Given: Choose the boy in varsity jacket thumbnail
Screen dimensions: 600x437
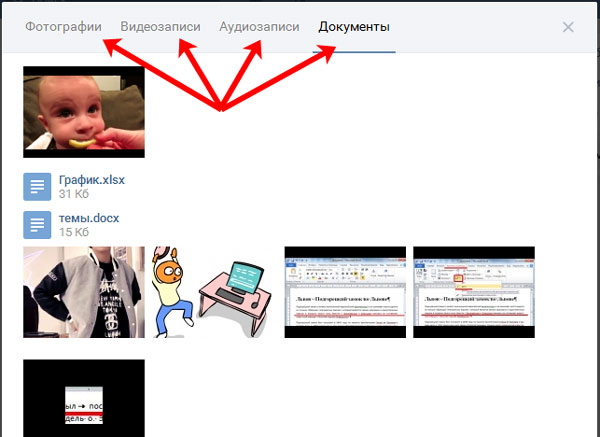Looking at the screenshot, I should [x=83, y=292].
